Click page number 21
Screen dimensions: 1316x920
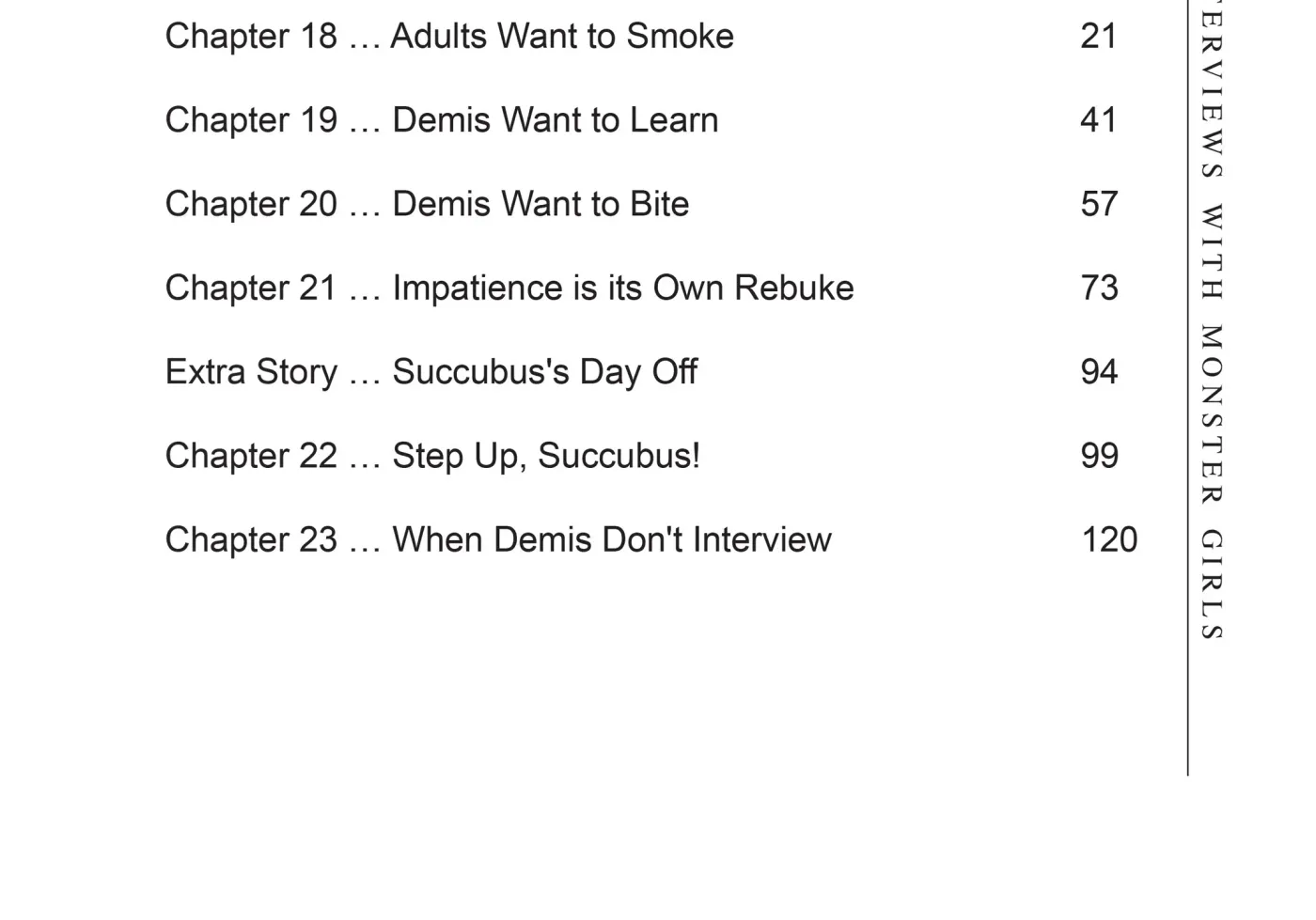1099,37
